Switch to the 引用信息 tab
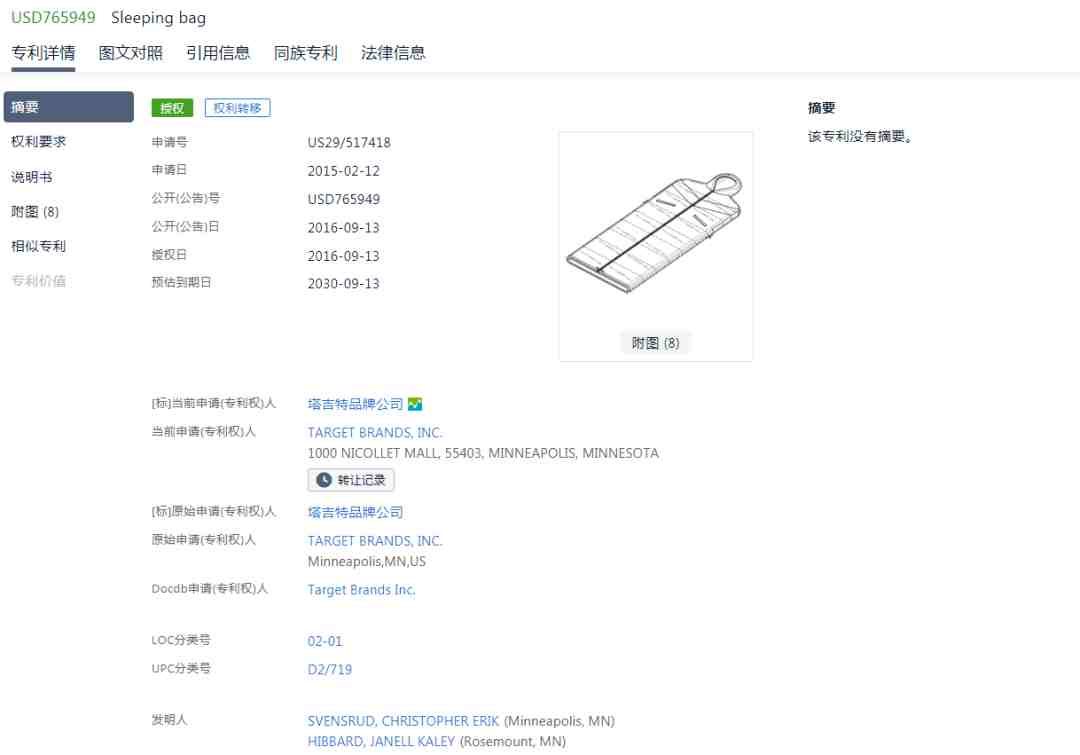The height and width of the screenshot is (755, 1080). (218, 53)
